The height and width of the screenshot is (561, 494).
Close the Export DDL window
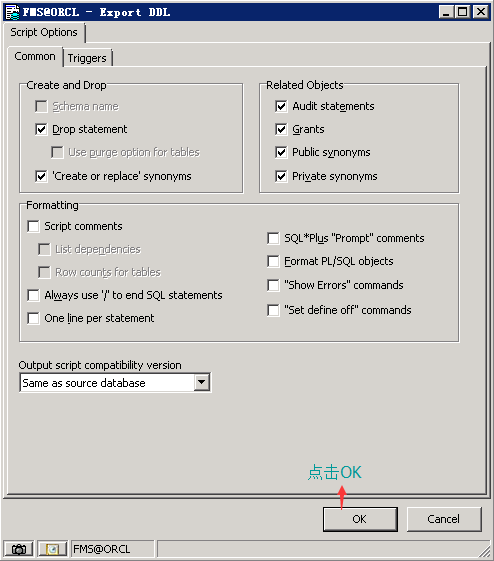coord(481,12)
